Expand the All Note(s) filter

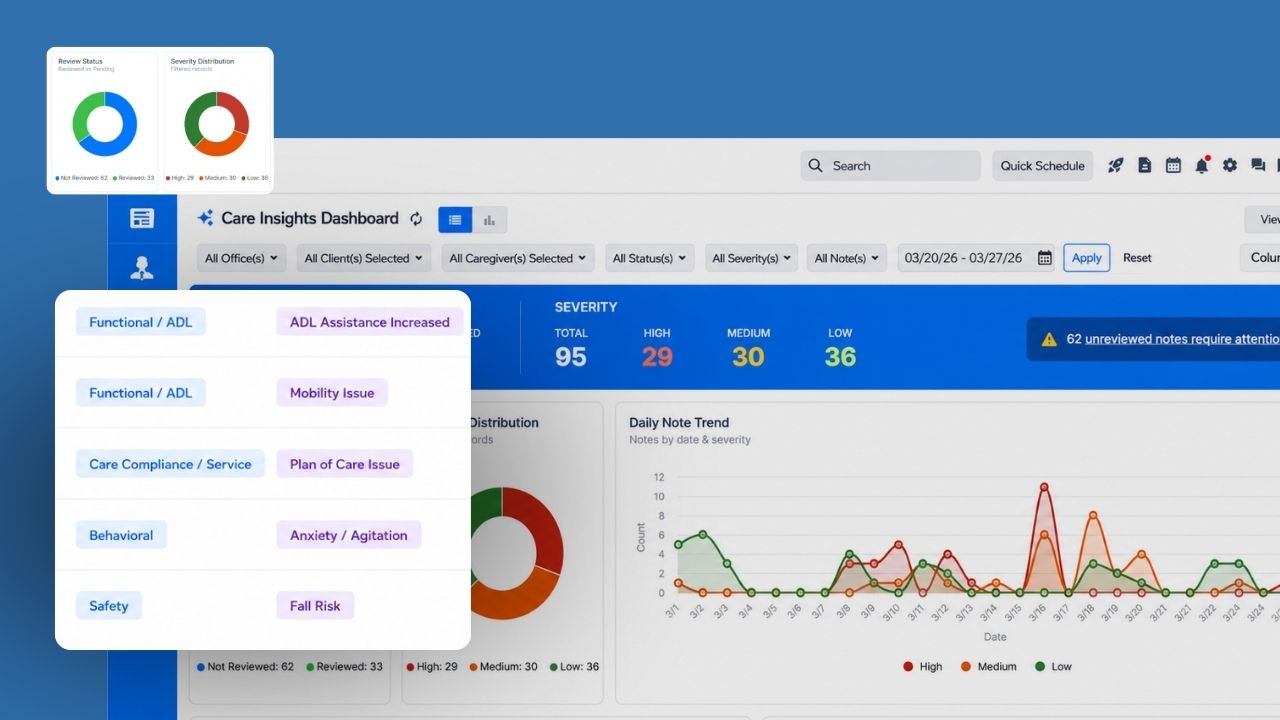point(847,258)
